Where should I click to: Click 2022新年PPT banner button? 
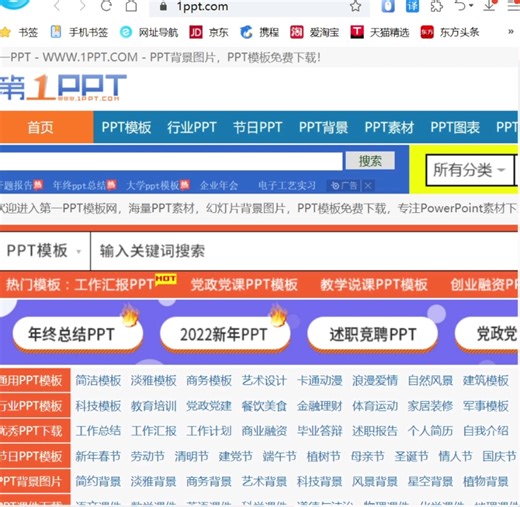(x=225, y=334)
